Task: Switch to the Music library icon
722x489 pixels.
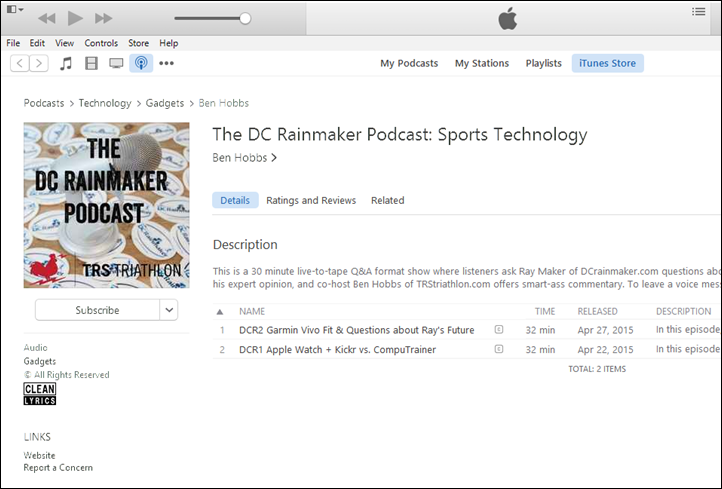Action: coord(66,63)
